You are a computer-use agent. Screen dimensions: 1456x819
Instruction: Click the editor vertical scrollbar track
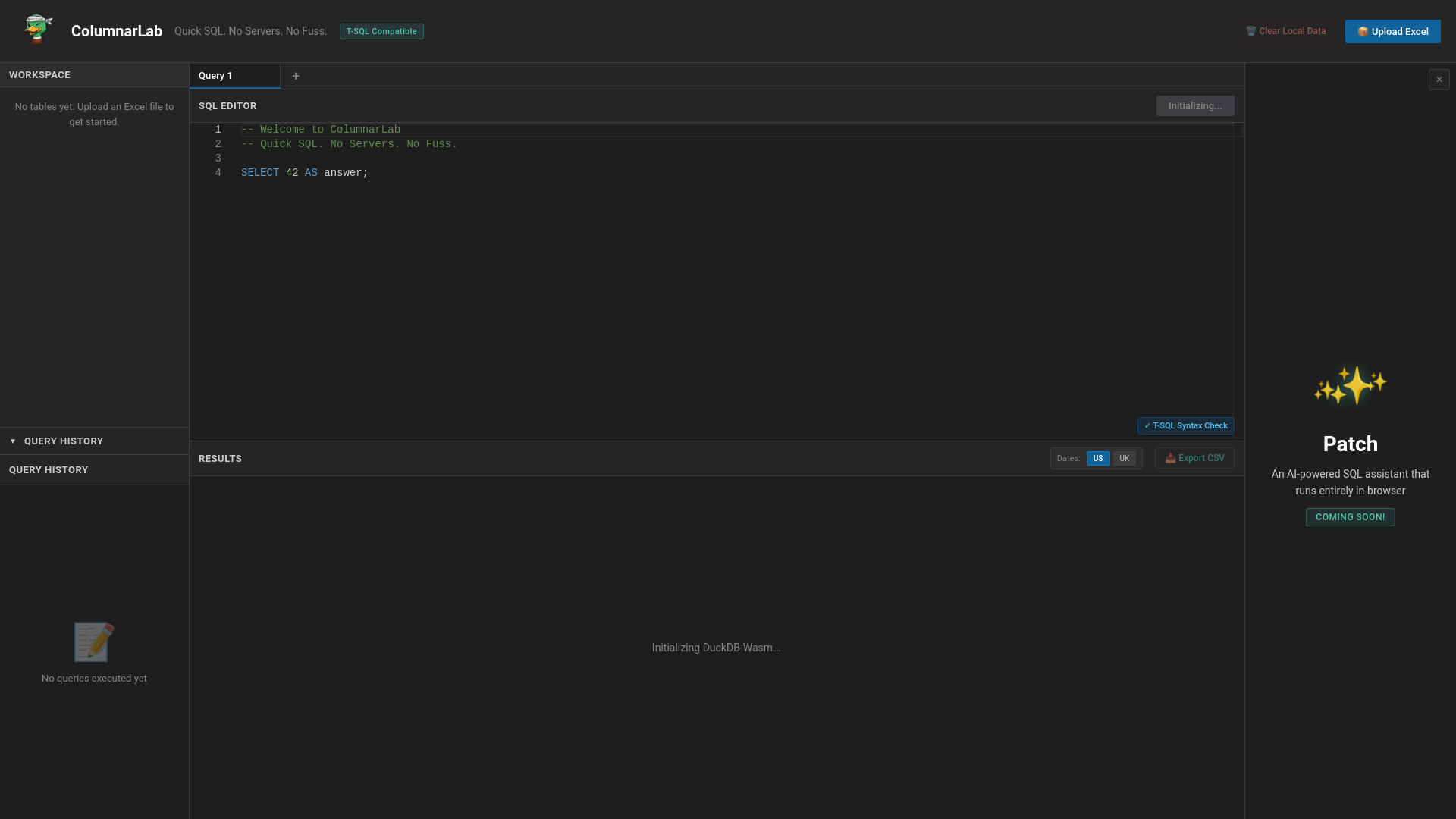click(x=1238, y=281)
